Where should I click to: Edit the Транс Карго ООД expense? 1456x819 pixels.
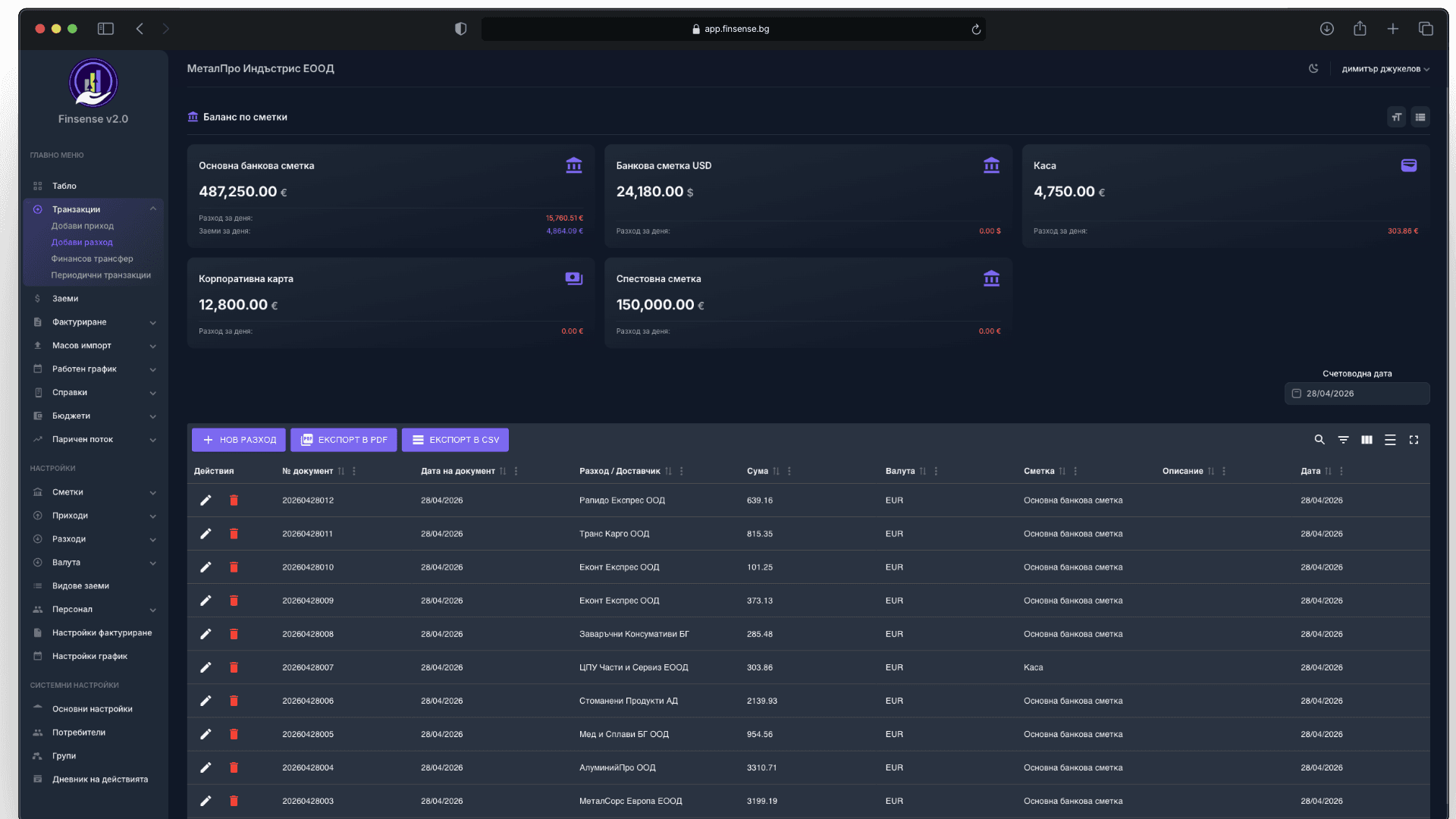coord(206,534)
